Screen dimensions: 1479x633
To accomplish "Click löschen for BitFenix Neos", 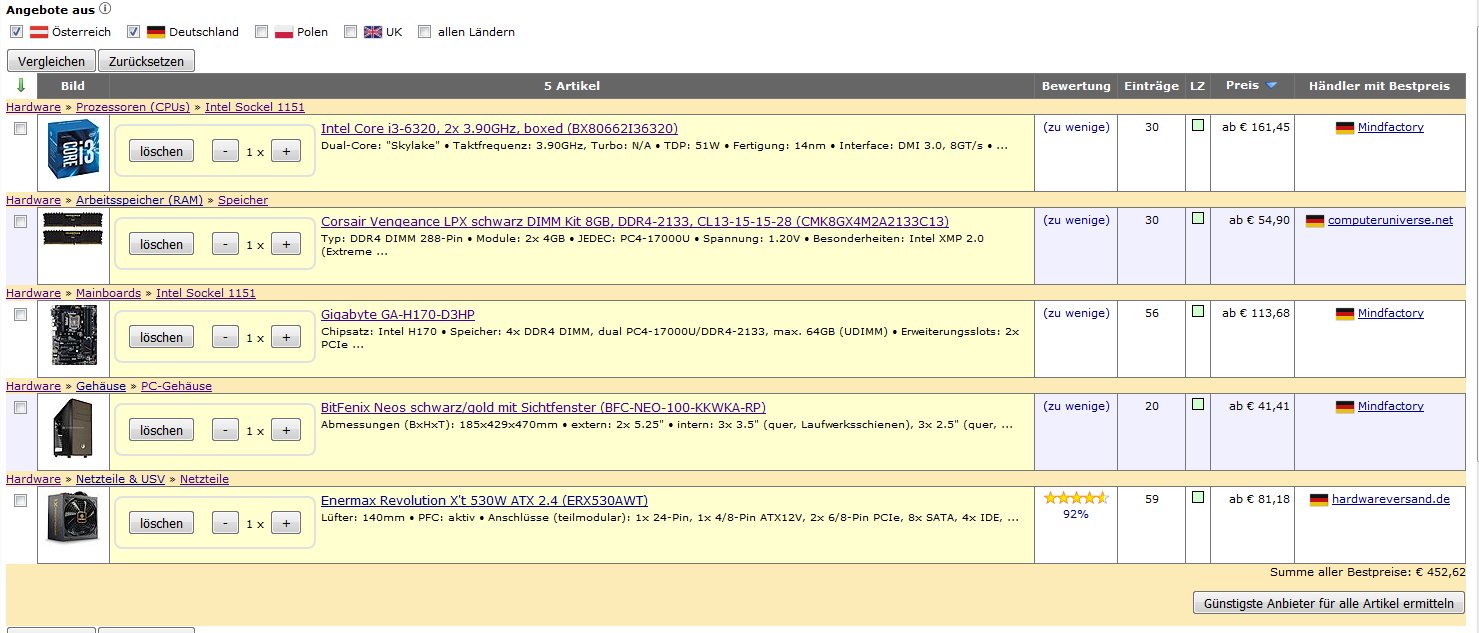I will 162,431.
